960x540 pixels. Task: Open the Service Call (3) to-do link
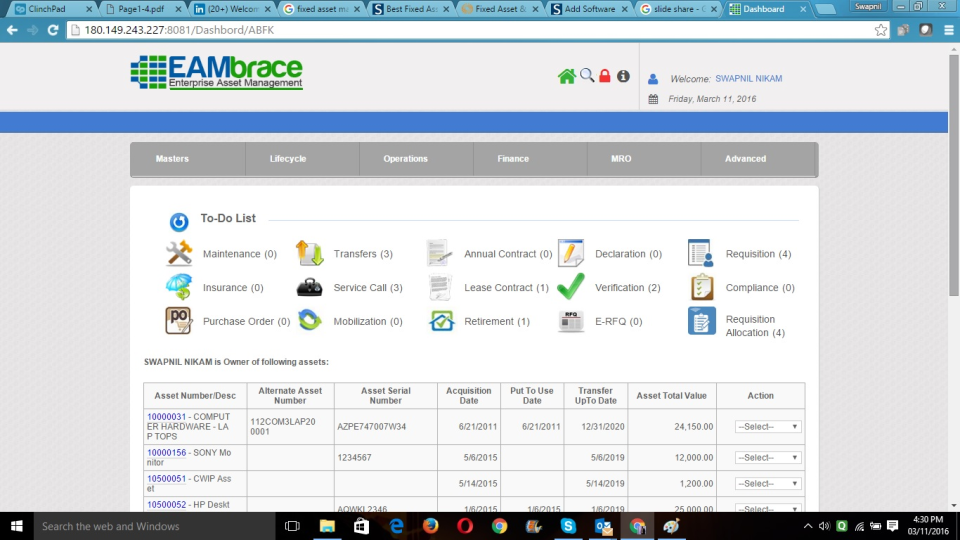pos(368,287)
